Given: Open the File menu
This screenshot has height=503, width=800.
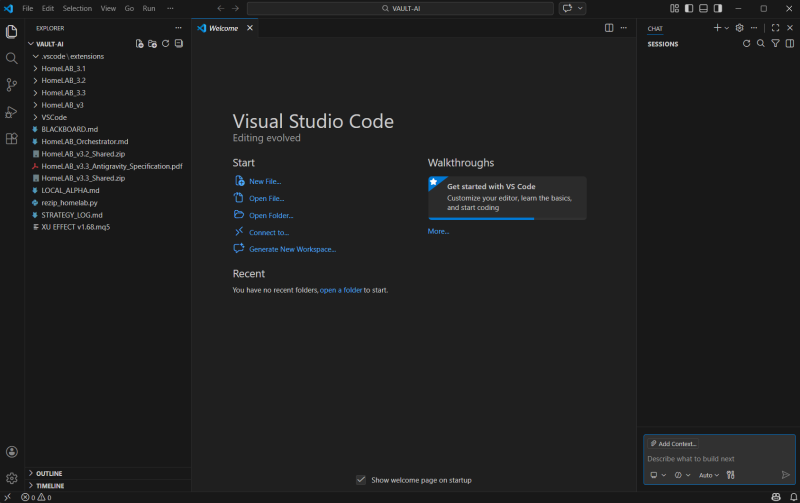Looking at the screenshot, I should point(28,8).
